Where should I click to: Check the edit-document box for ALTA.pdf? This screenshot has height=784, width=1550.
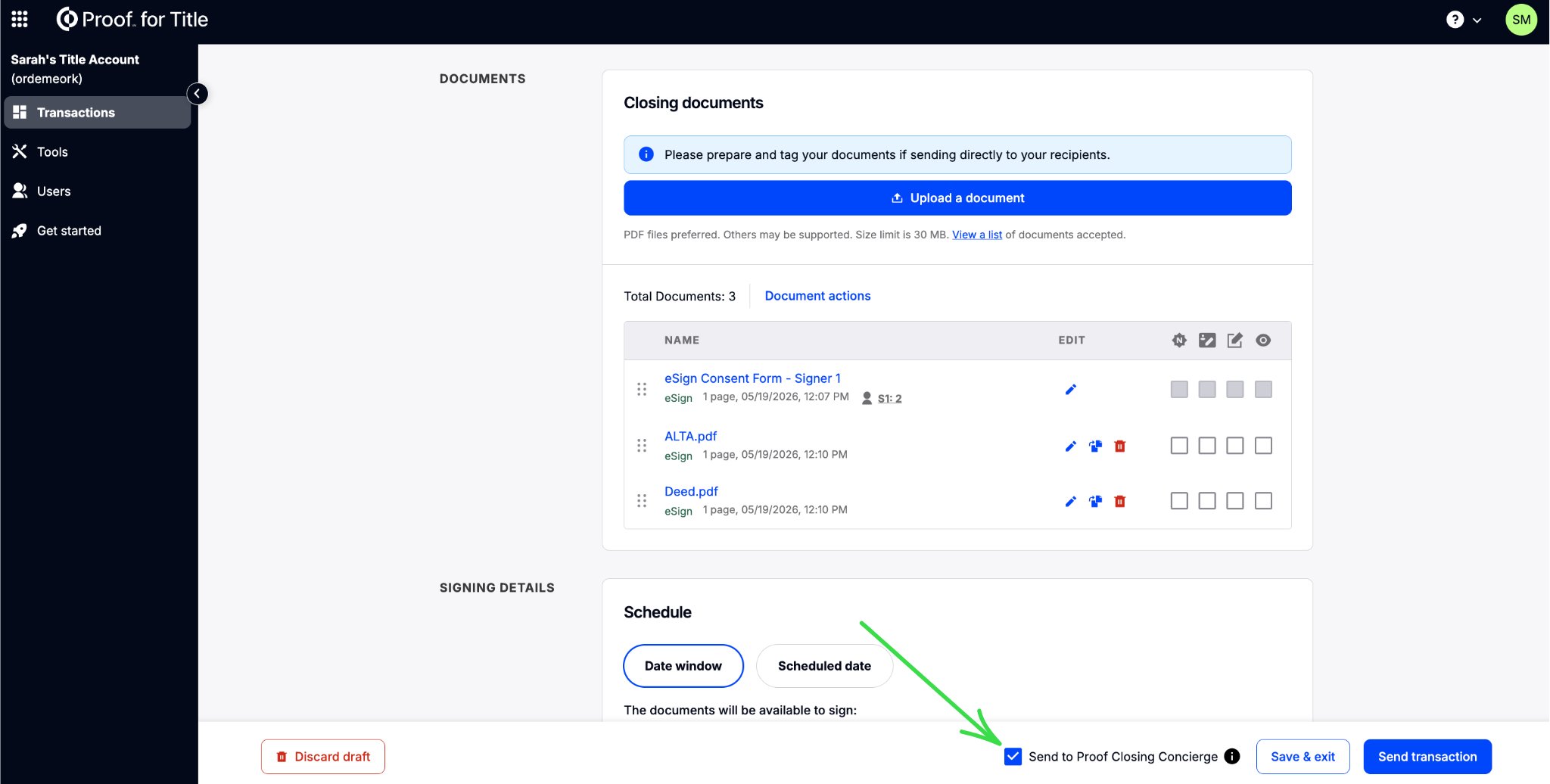(1235, 446)
